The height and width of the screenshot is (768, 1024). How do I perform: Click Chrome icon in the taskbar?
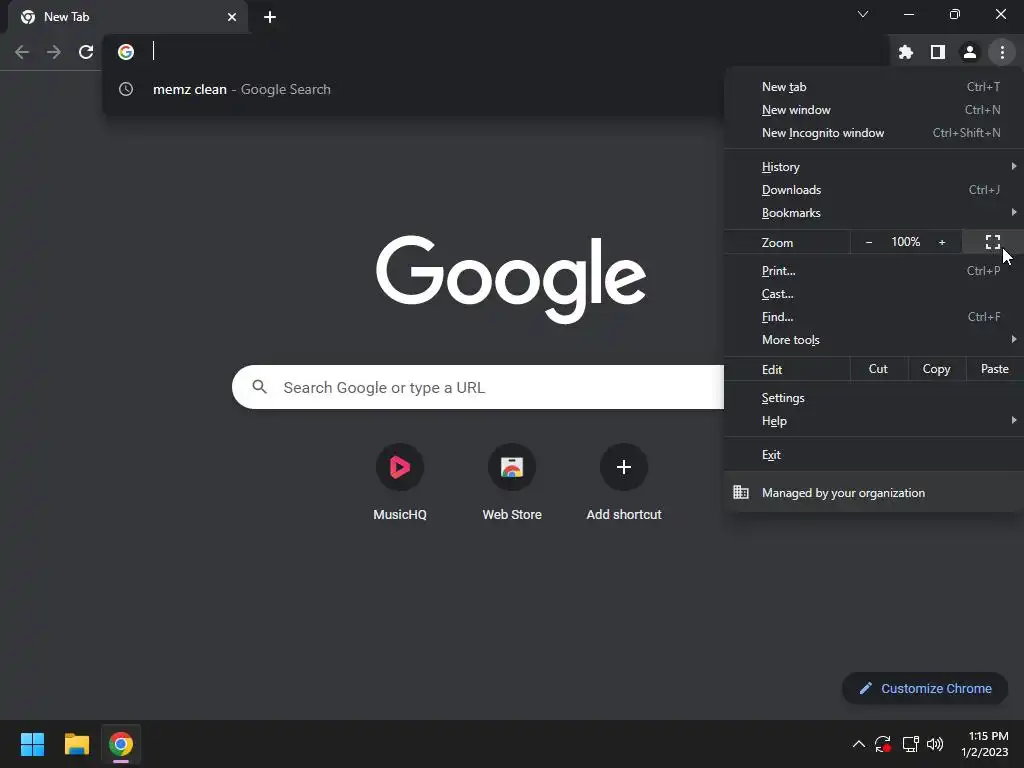point(121,744)
